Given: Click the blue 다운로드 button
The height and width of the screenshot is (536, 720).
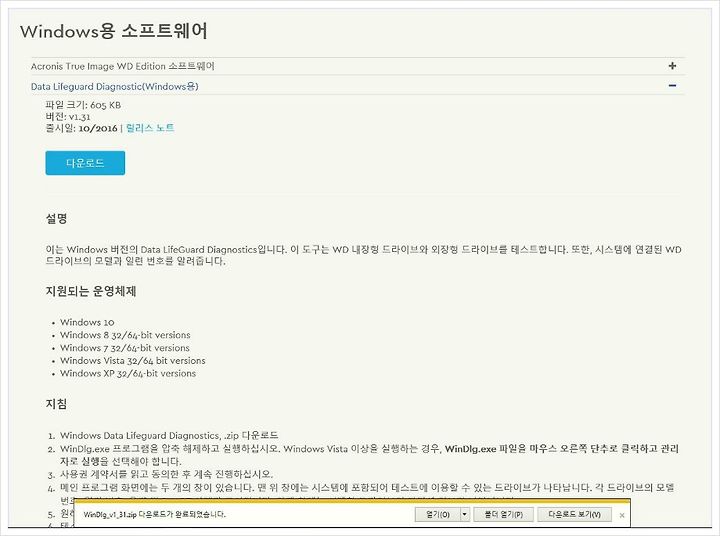Looking at the screenshot, I should 85,163.
